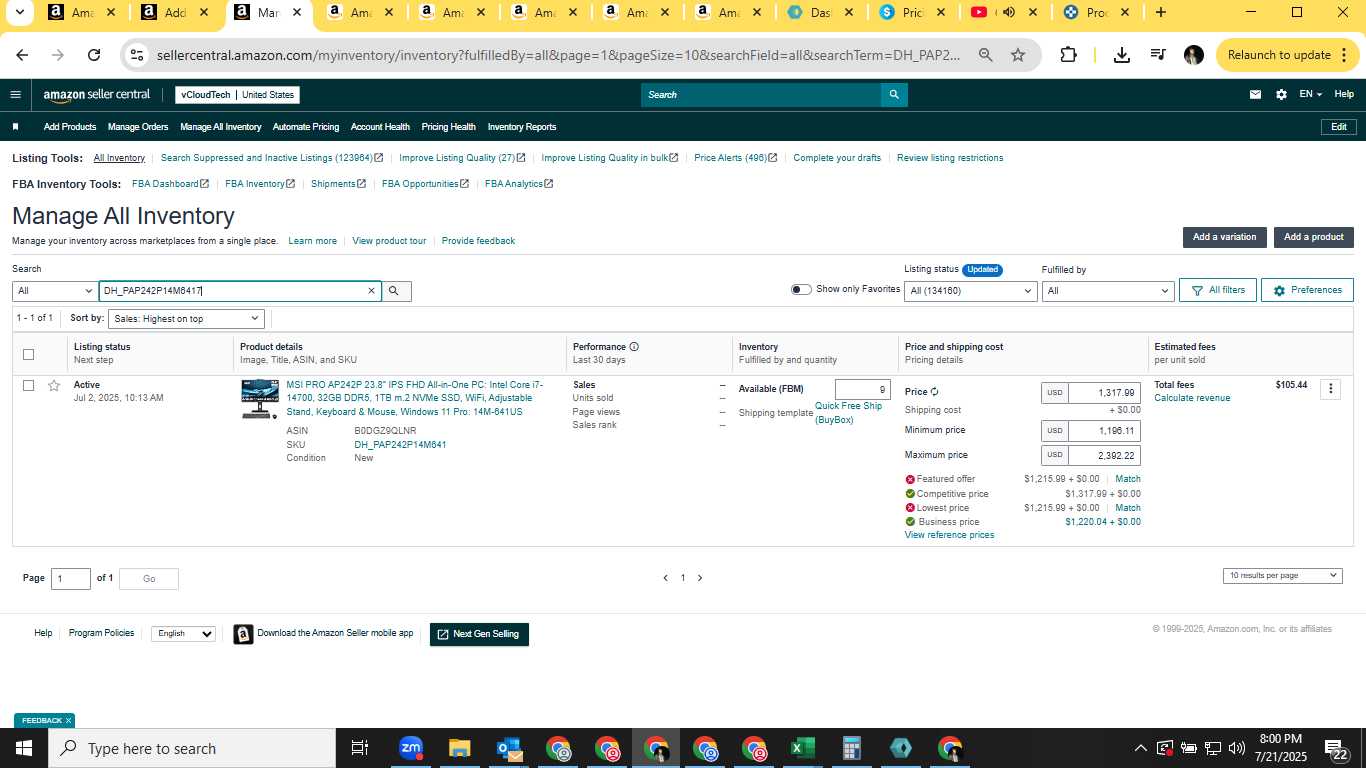Click Match next to Featured offer
The image size is (1366, 768).
1127,479
